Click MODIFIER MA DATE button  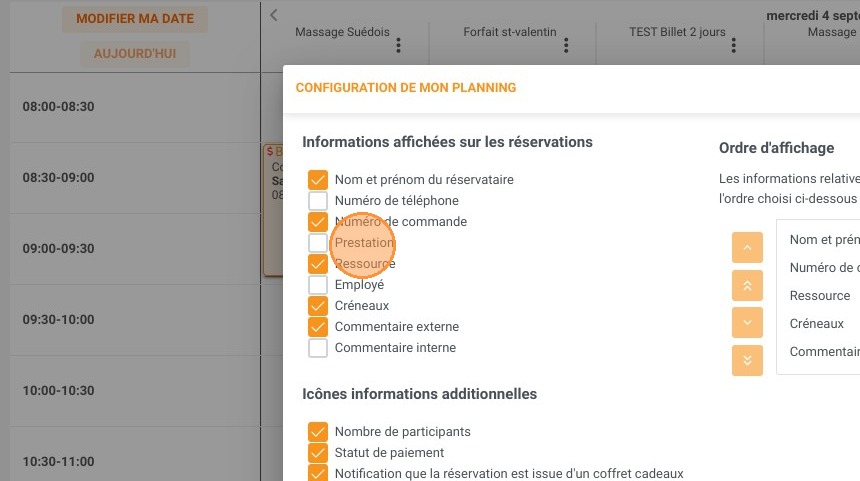point(135,19)
